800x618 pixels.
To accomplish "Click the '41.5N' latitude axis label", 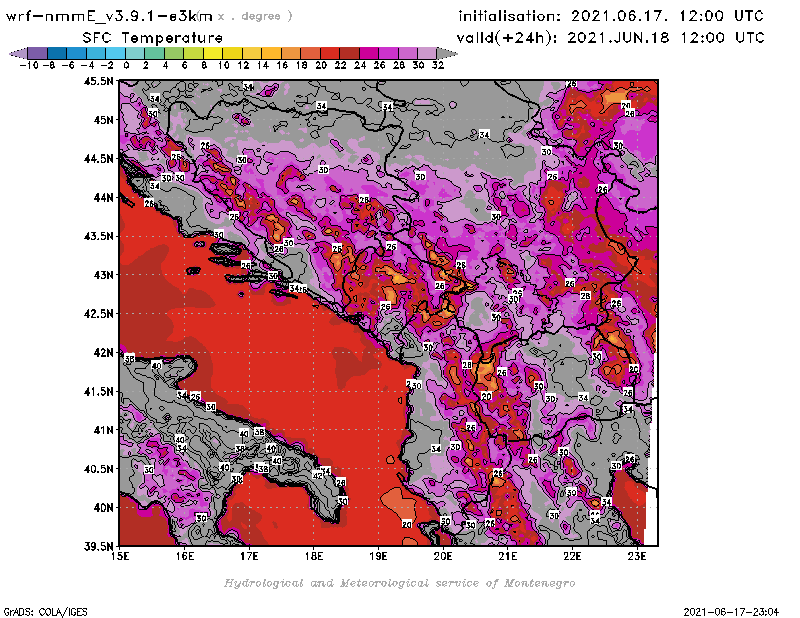I will [x=98, y=391].
